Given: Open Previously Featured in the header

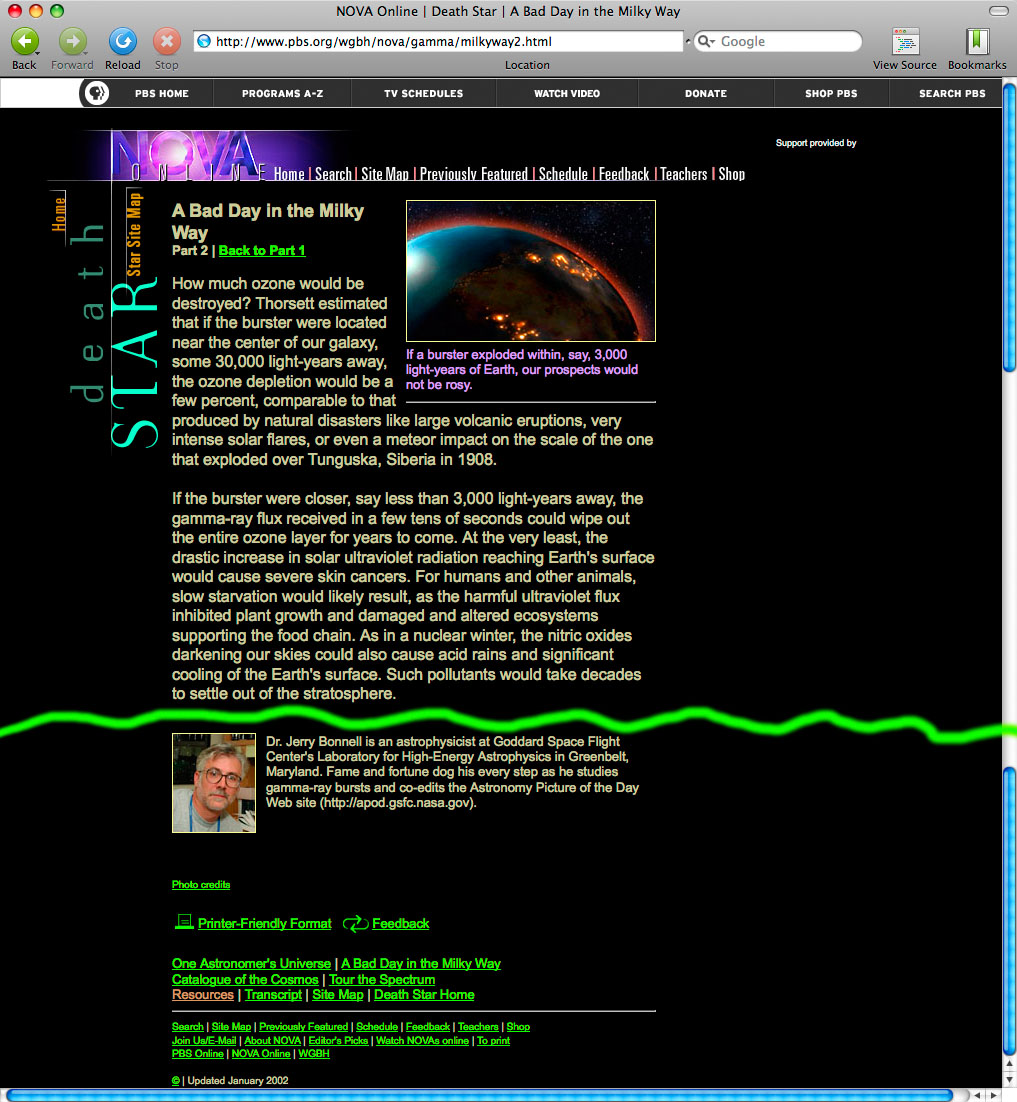Looking at the screenshot, I should [474, 174].
